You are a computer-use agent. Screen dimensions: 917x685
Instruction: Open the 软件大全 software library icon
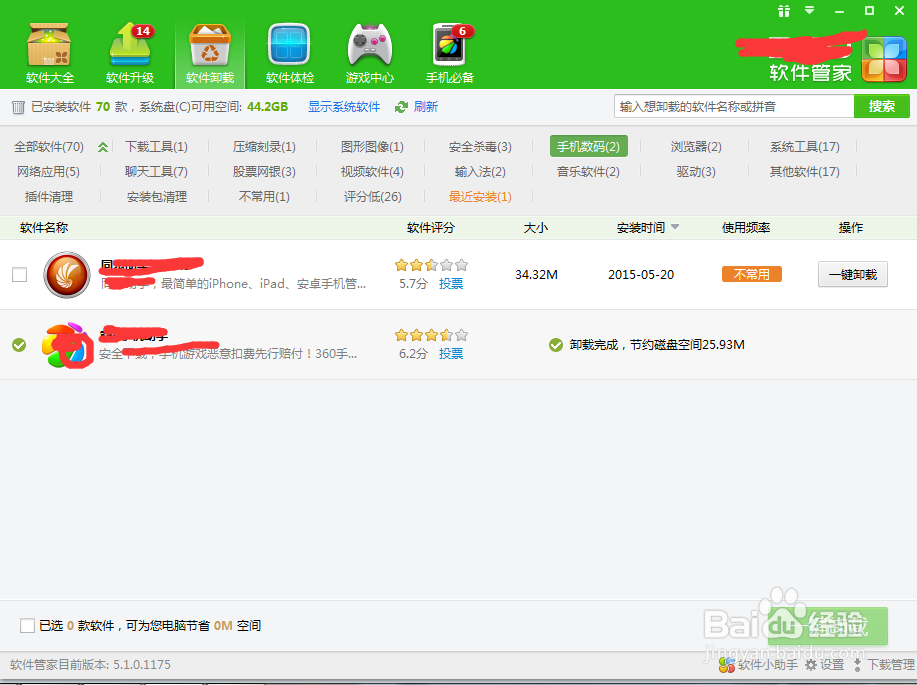coord(50,53)
